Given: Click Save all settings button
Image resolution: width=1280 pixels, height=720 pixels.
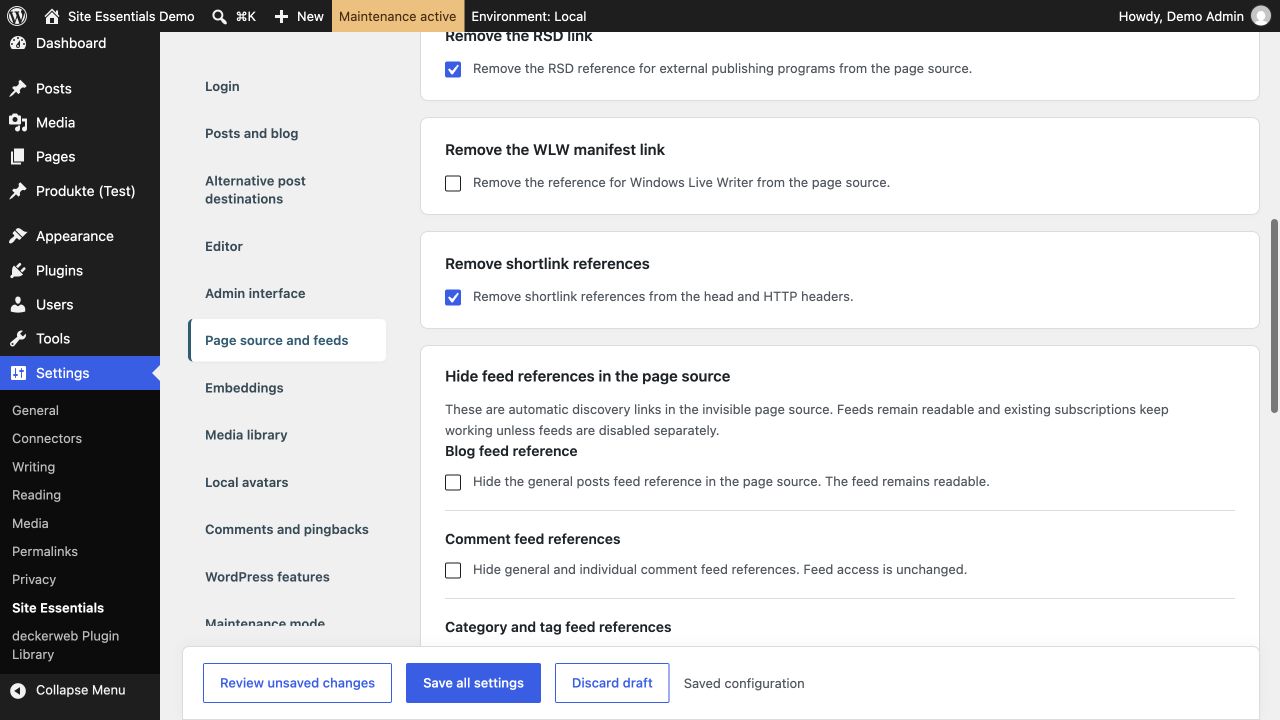Looking at the screenshot, I should point(473,683).
